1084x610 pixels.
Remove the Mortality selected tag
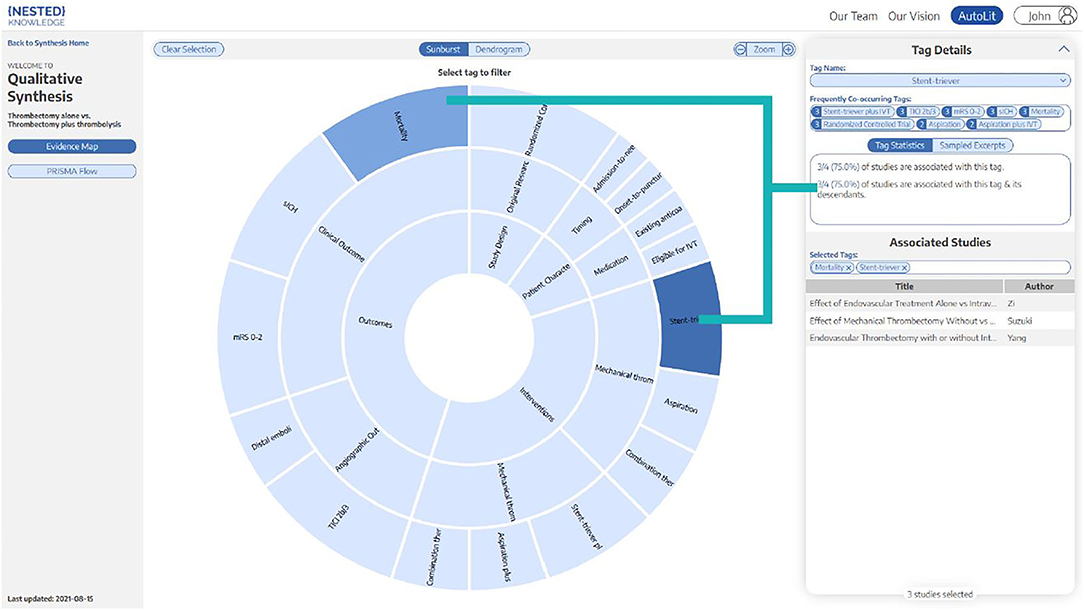pyautogui.click(x=849, y=268)
